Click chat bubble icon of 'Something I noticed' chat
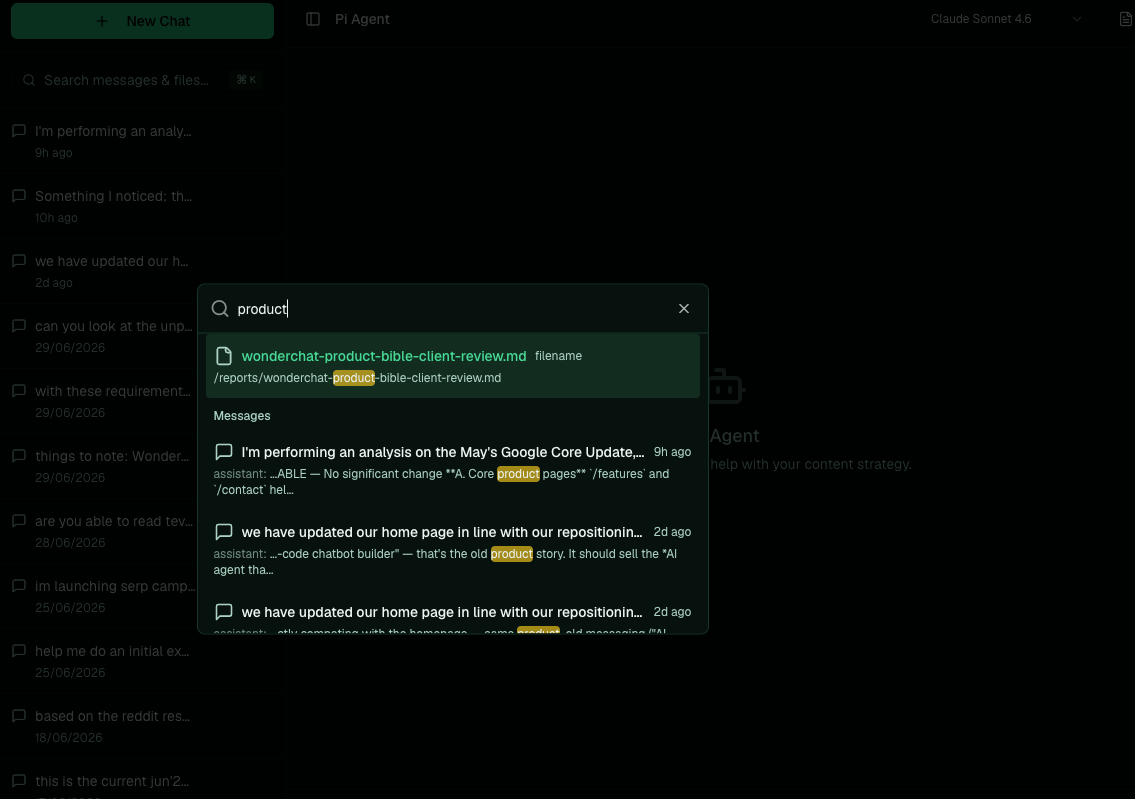This screenshot has width=1135, height=799. [20, 196]
